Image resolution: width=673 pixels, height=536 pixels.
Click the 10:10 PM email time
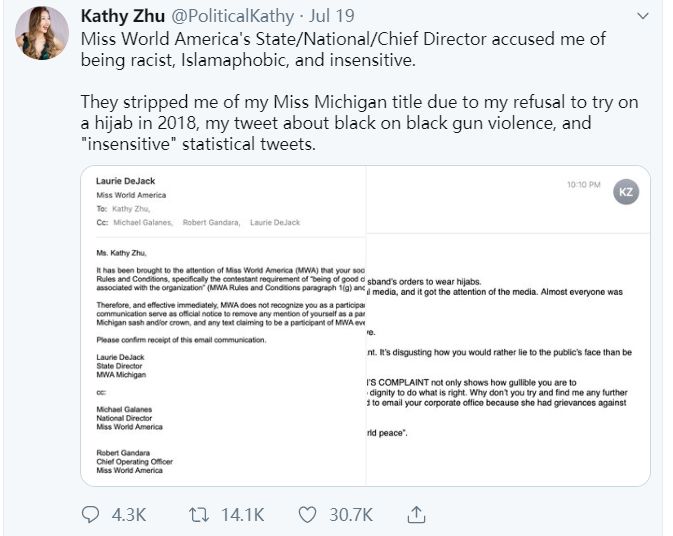(584, 185)
